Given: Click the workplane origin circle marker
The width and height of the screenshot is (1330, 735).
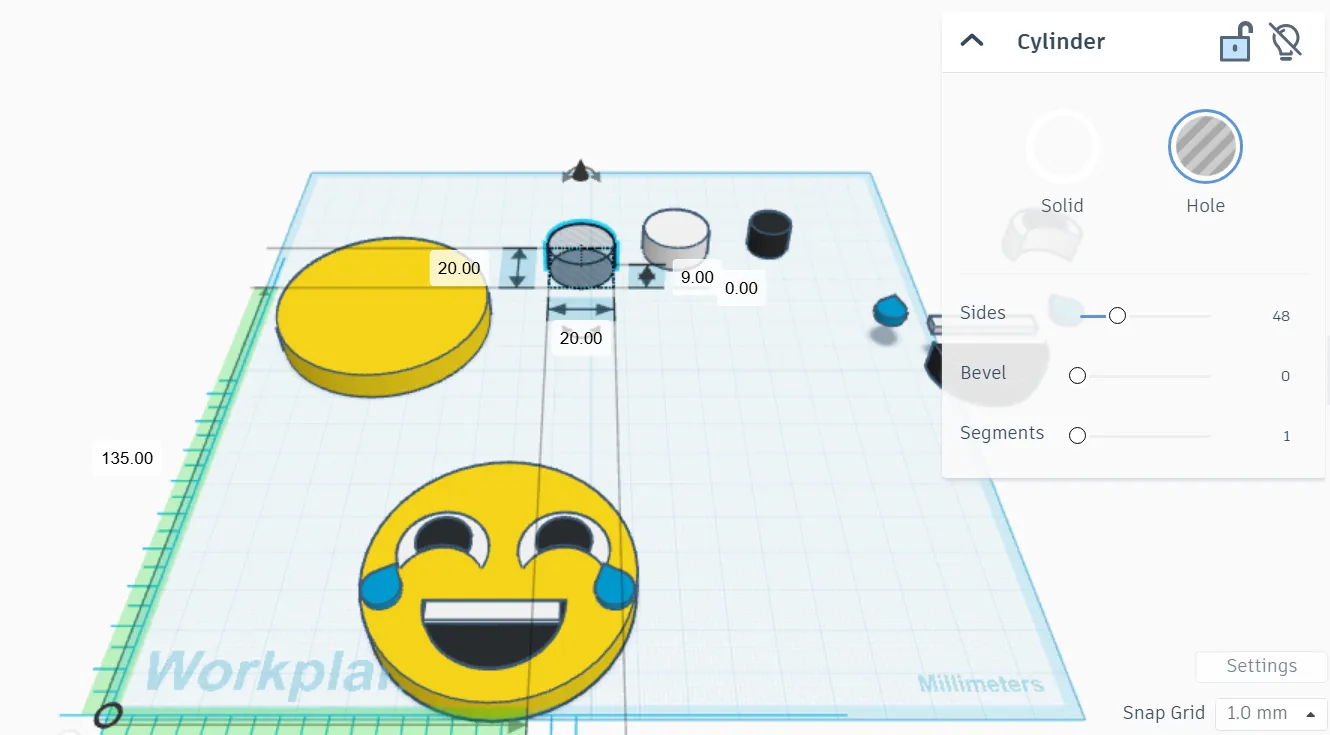Looking at the screenshot, I should click(x=107, y=714).
